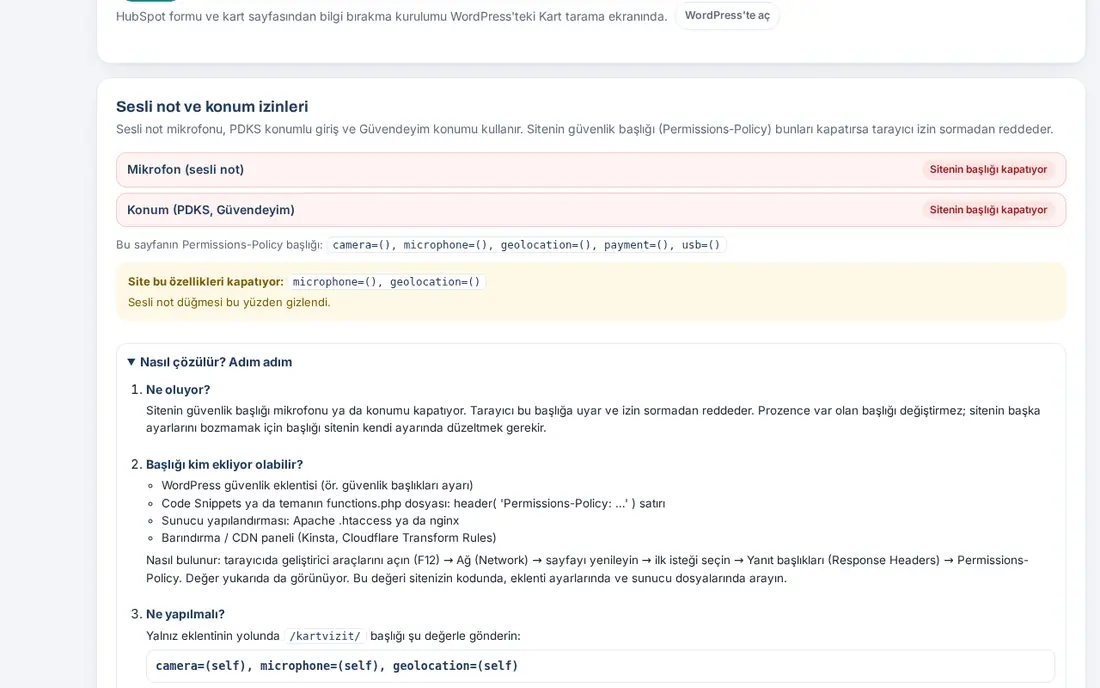Viewport: 1100px width, 688px height.
Task: Click the "Ne oluyor?" step heading
Action: [178, 390]
